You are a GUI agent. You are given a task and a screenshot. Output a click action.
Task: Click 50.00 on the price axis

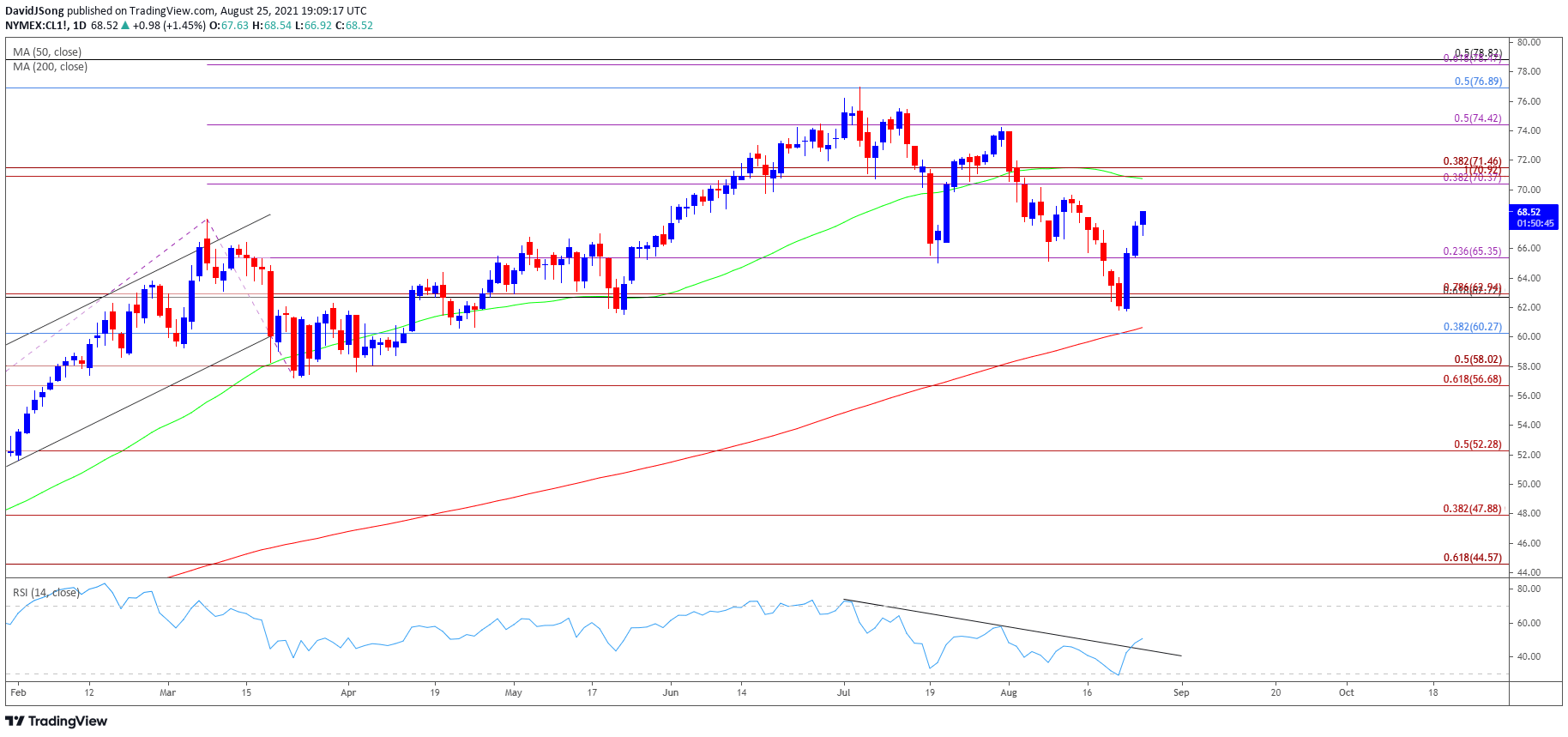(1529, 484)
